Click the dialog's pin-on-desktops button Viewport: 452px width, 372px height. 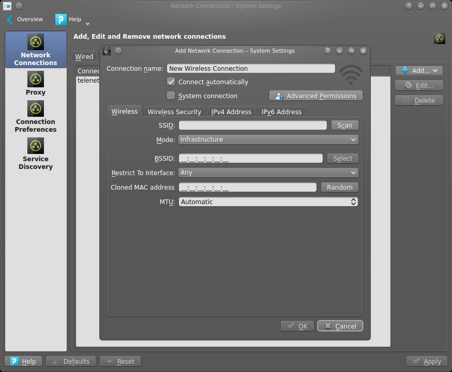click(118, 51)
